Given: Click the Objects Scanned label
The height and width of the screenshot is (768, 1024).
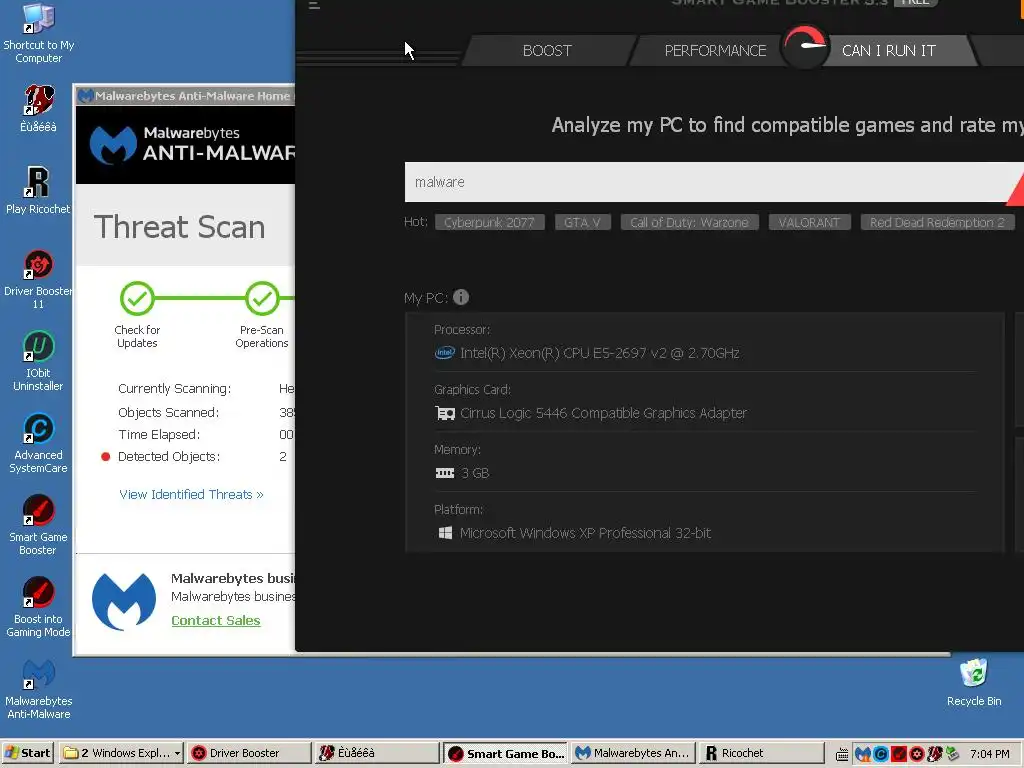Looking at the screenshot, I should pos(168,413).
